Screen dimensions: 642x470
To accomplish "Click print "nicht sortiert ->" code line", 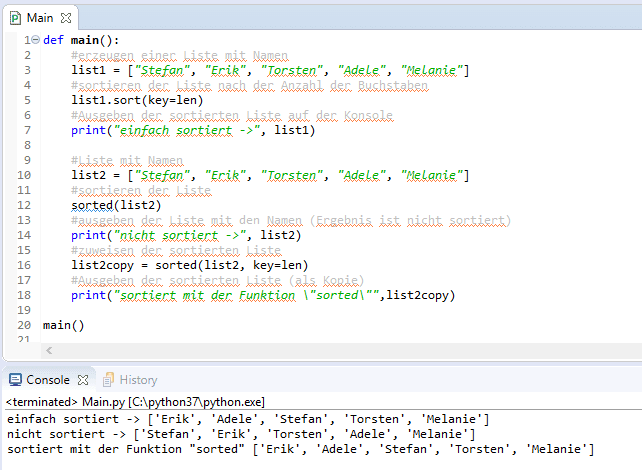I will 186,235.
